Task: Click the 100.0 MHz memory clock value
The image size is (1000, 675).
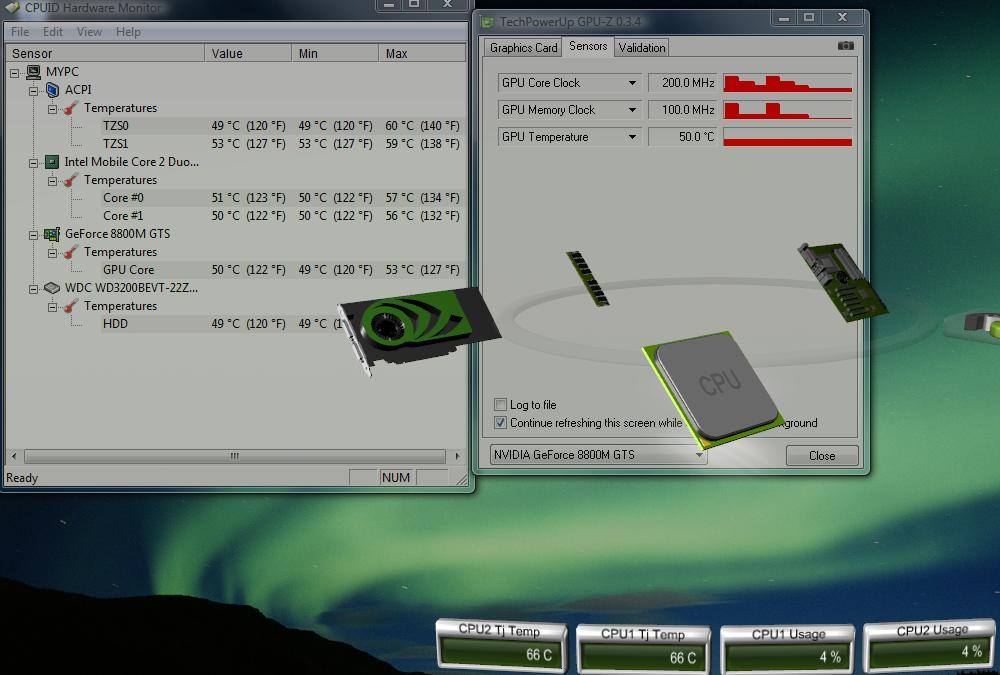Action: click(x=683, y=110)
